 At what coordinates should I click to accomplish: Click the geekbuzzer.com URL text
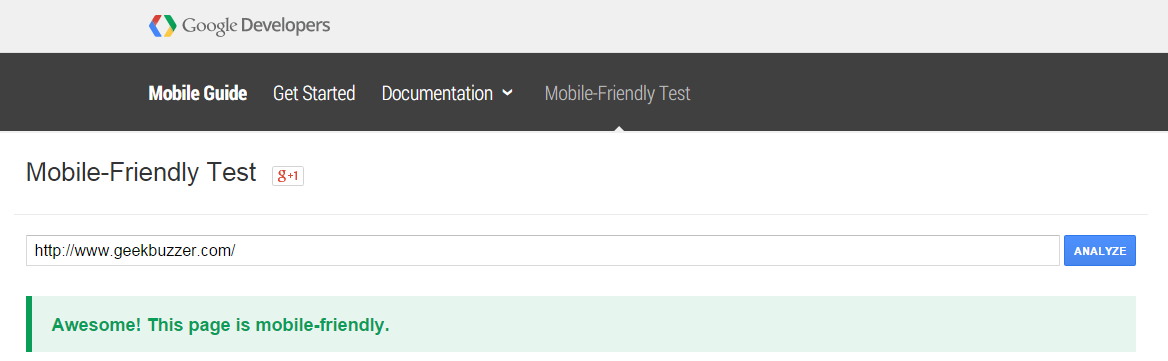pyautogui.click(x=135, y=251)
